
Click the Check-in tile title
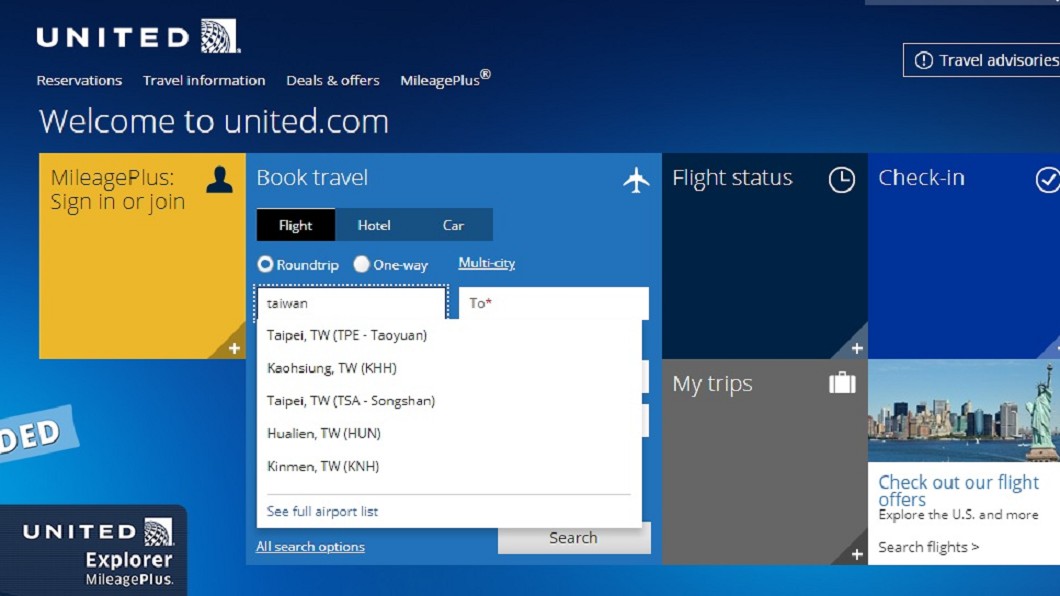pyautogui.click(x=921, y=178)
